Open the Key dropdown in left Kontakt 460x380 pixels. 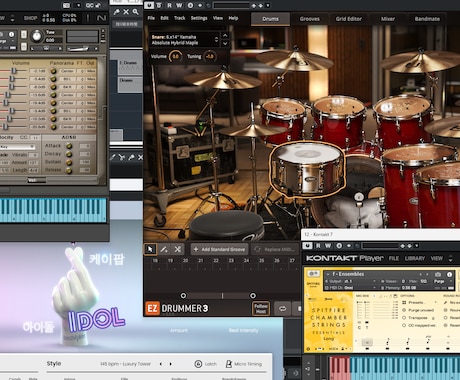click(17, 147)
